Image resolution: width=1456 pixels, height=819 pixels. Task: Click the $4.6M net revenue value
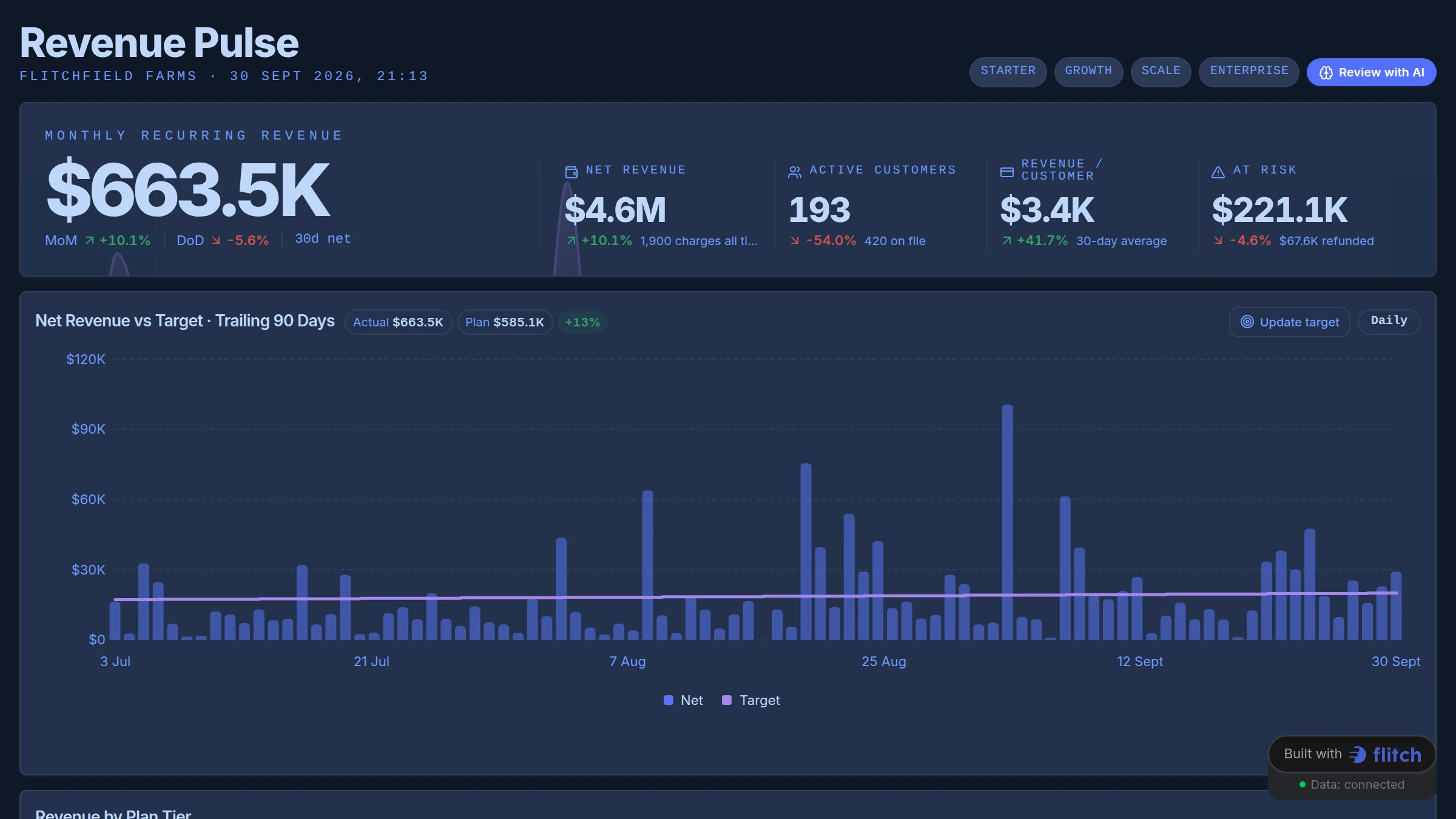[615, 210]
